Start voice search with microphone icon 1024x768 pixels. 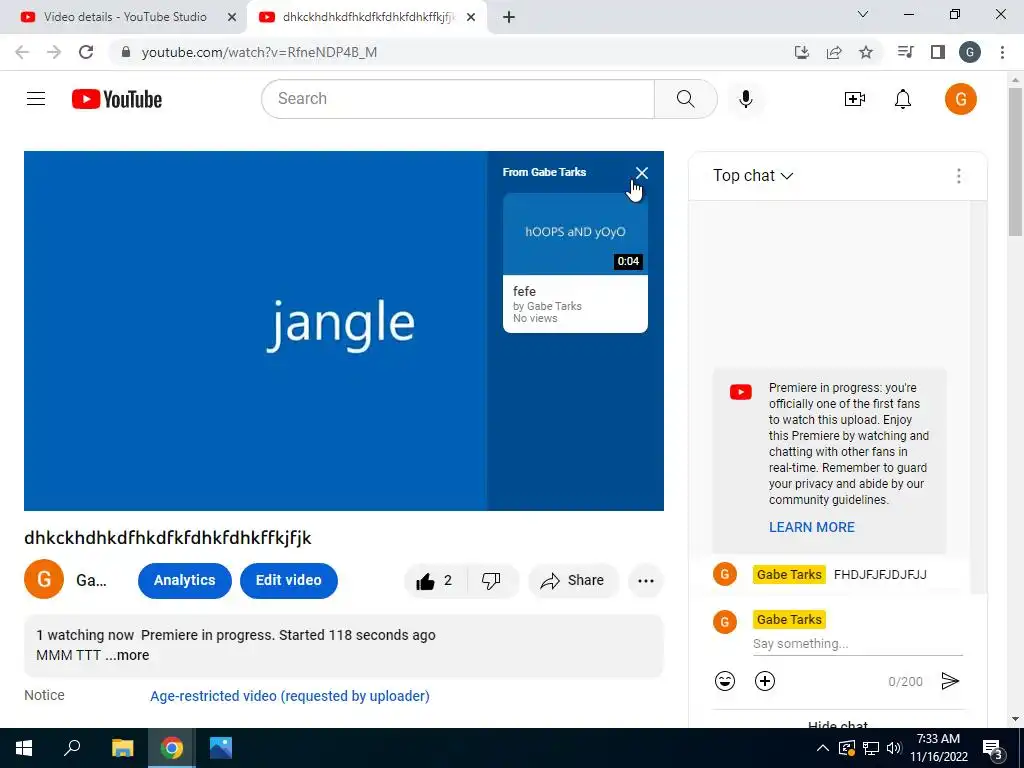[746, 99]
